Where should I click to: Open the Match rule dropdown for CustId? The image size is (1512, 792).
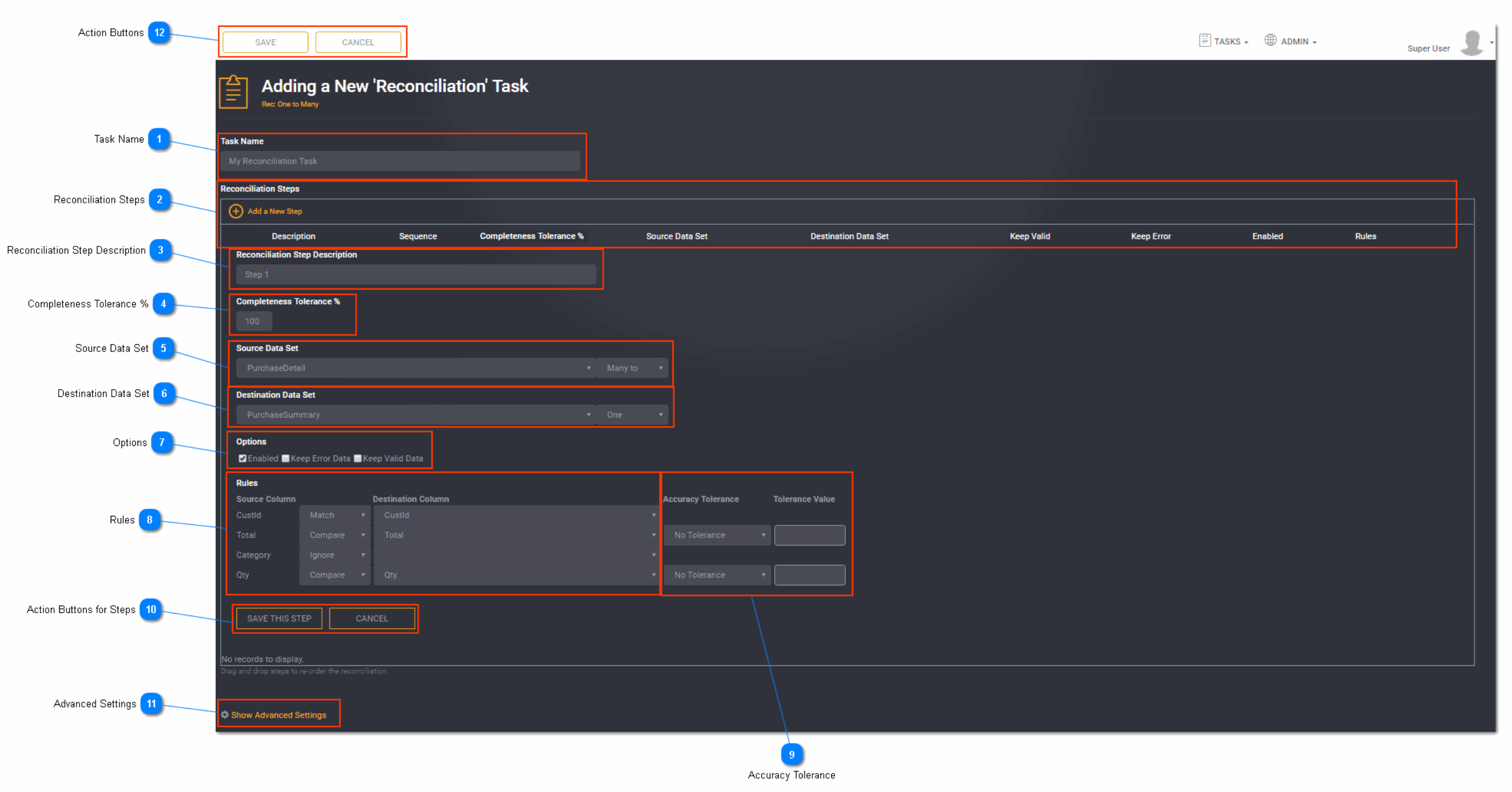pos(335,515)
